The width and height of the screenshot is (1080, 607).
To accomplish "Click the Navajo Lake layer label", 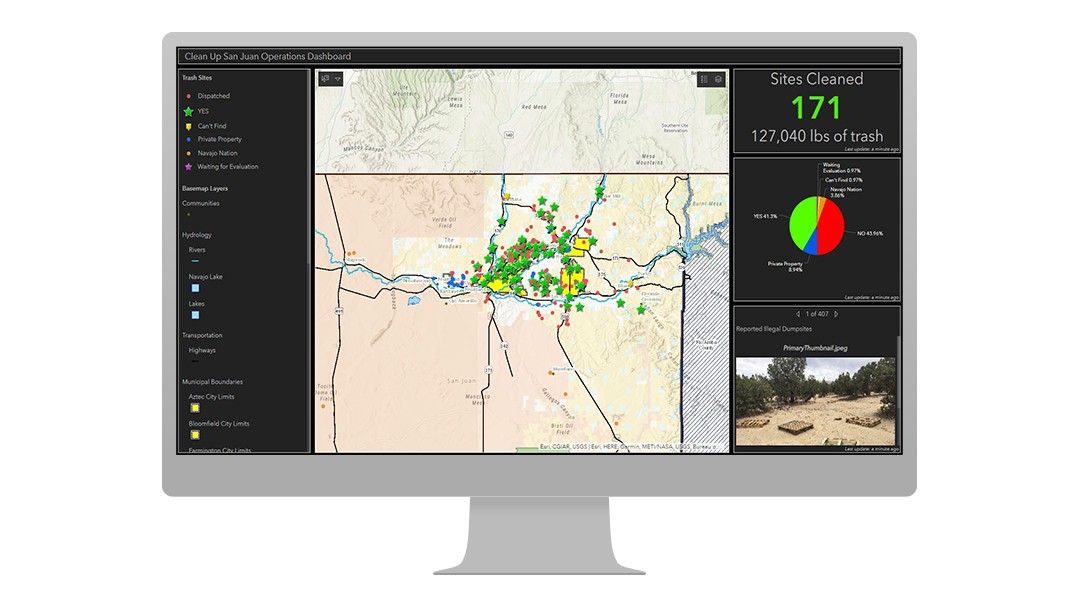I will pyautogui.click(x=205, y=277).
